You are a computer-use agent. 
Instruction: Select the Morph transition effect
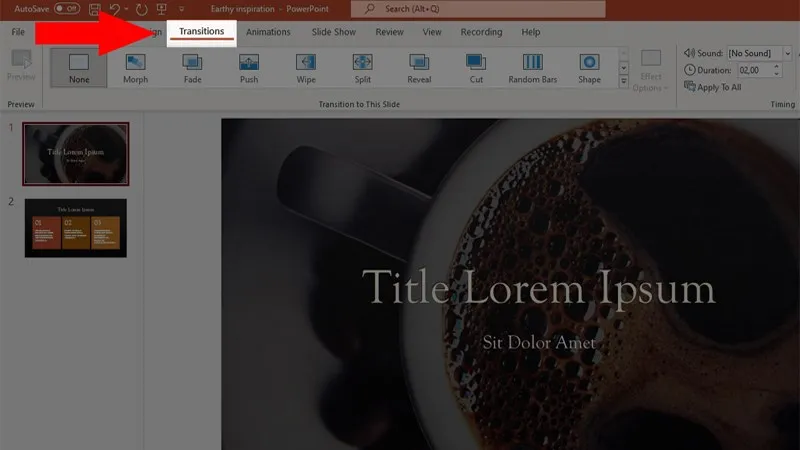click(x=135, y=67)
